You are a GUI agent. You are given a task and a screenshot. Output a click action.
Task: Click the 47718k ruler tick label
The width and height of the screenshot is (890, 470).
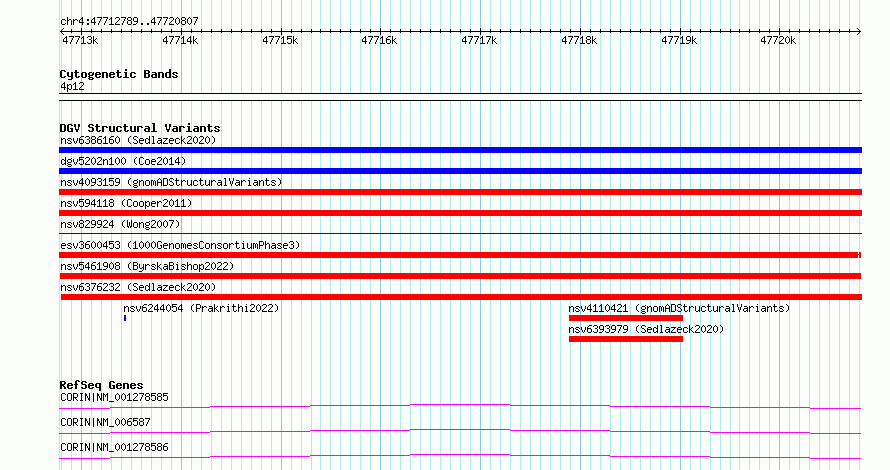coord(579,40)
